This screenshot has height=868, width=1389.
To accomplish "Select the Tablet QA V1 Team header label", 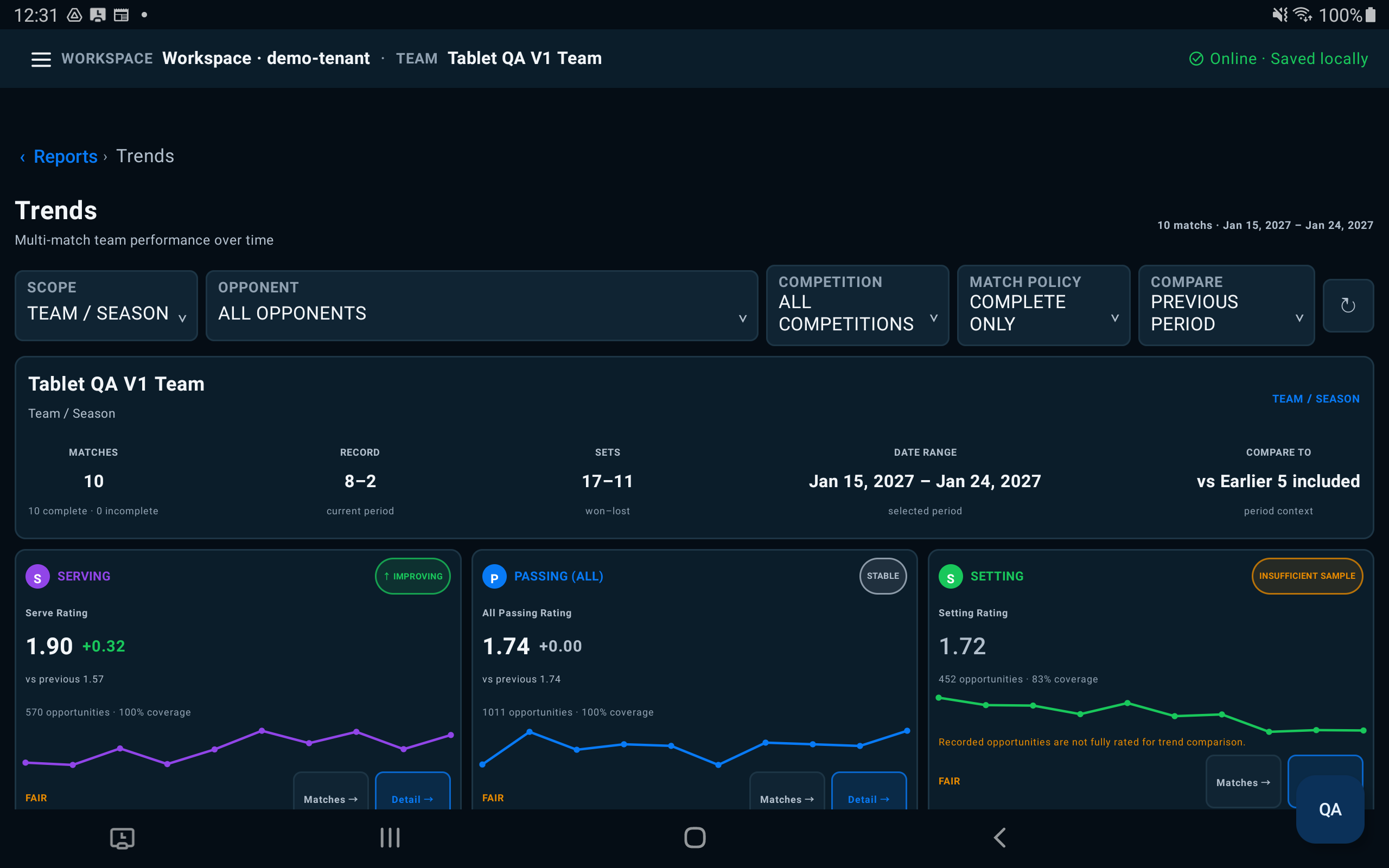I will pos(525,59).
